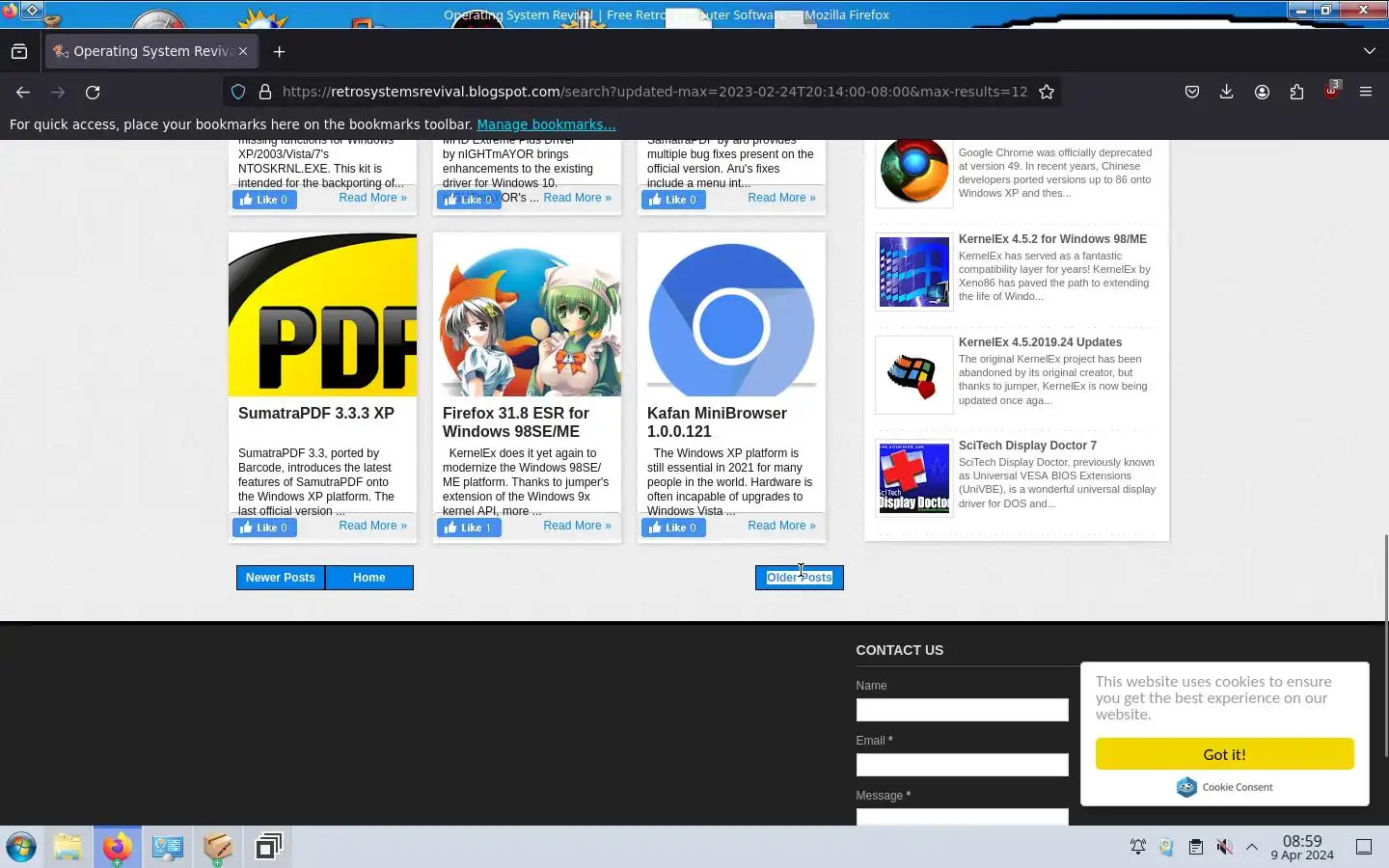Switch to Firefox taskbar icon
The width and height of the screenshot is (1389, 868).
[x=118, y=848]
